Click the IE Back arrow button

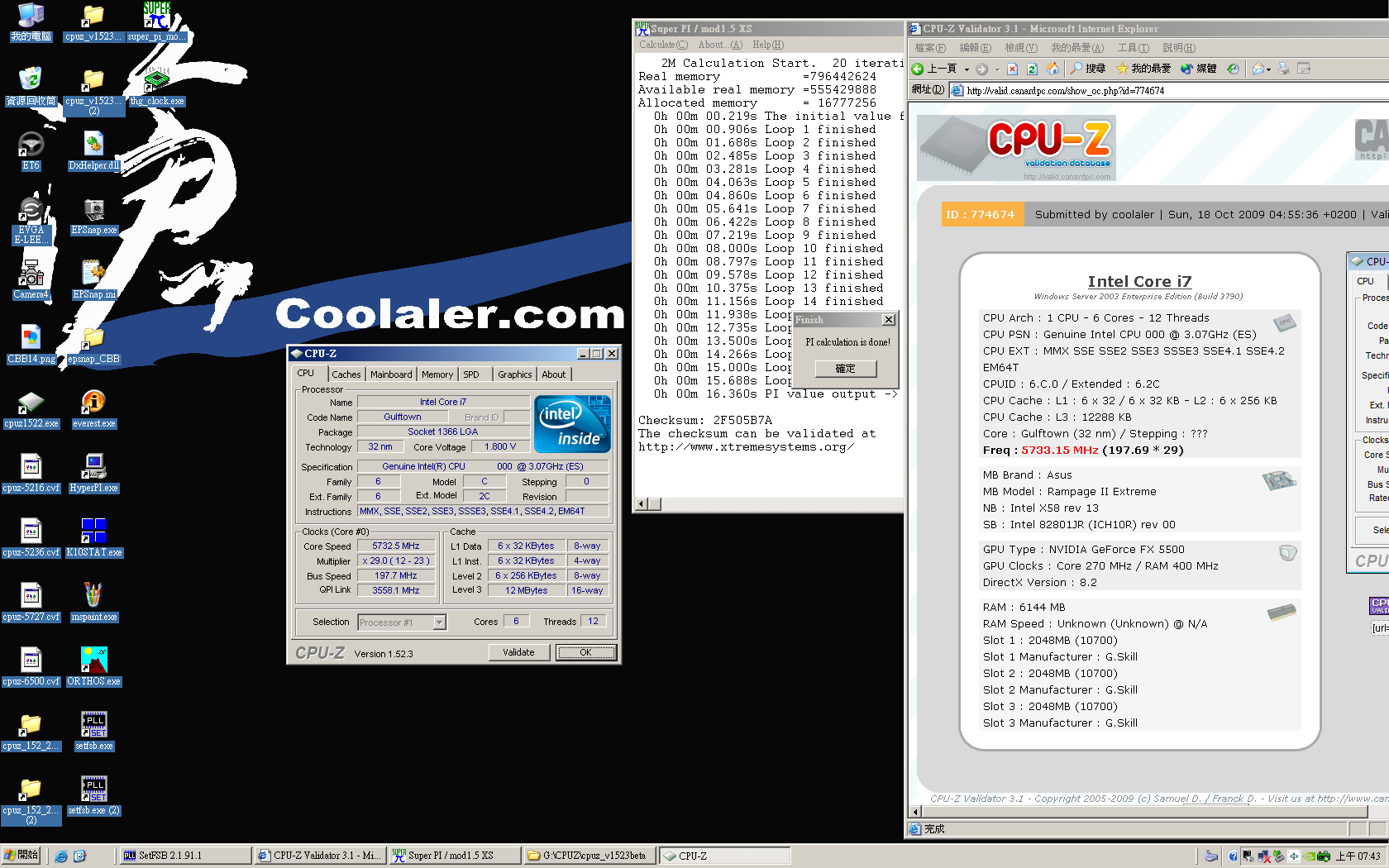[934, 69]
